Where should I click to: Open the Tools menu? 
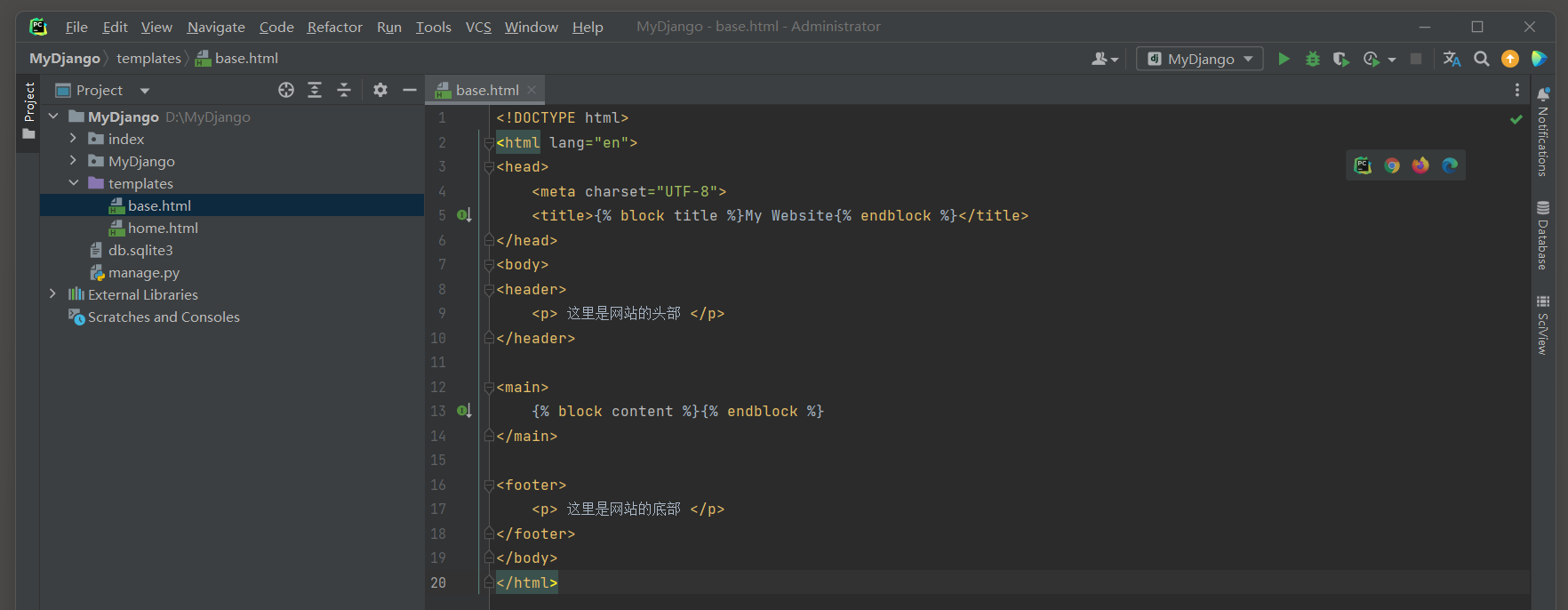434,27
